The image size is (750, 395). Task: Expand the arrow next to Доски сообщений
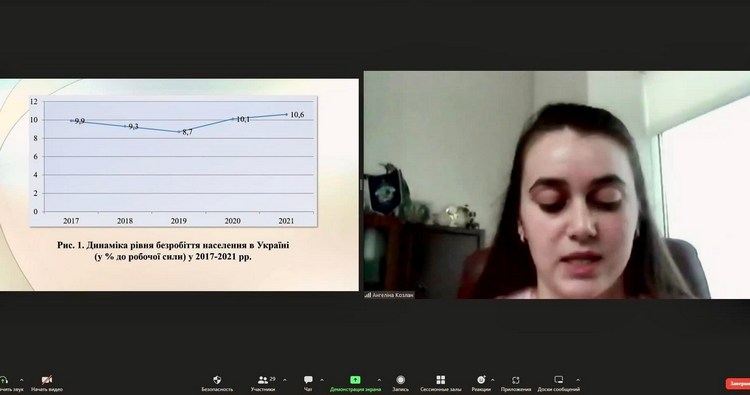pos(577,381)
